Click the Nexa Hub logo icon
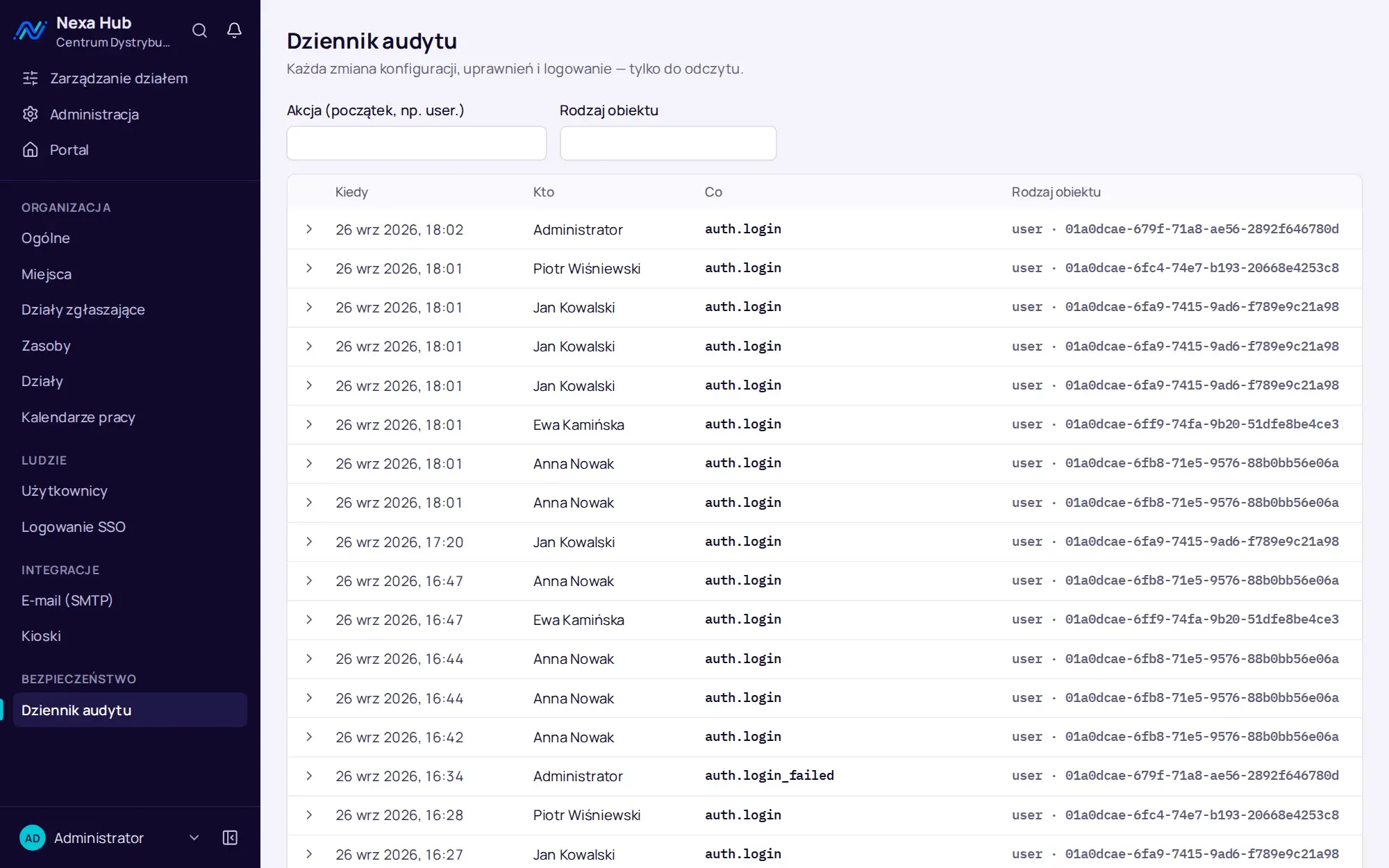 pos(31,31)
